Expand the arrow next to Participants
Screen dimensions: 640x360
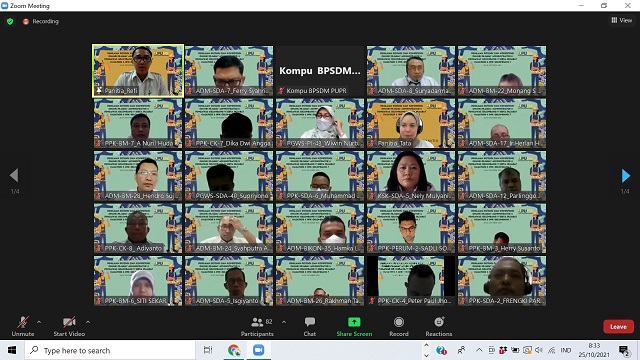point(284,322)
